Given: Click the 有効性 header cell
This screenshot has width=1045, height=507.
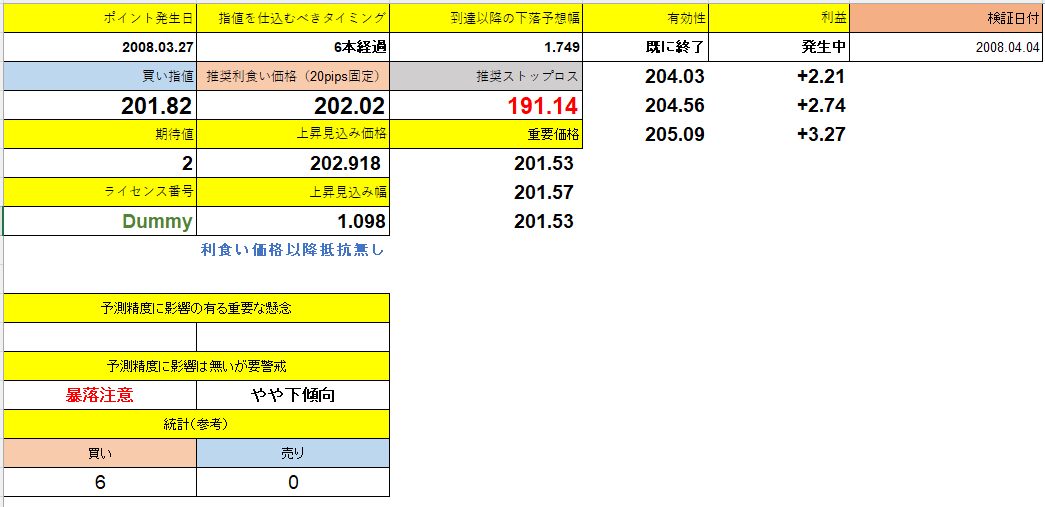Looking at the screenshot, I should (645, 18).
